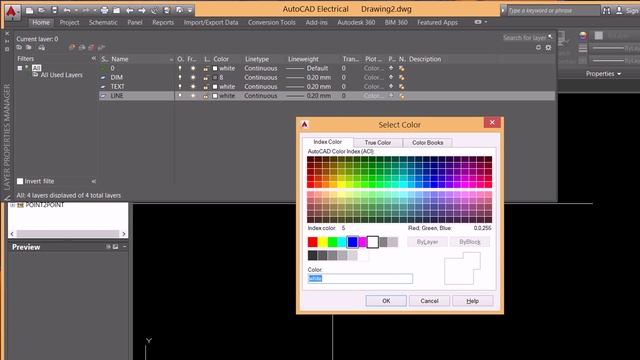Click the New Property Filter icon in layer manager

click(19, 48)
